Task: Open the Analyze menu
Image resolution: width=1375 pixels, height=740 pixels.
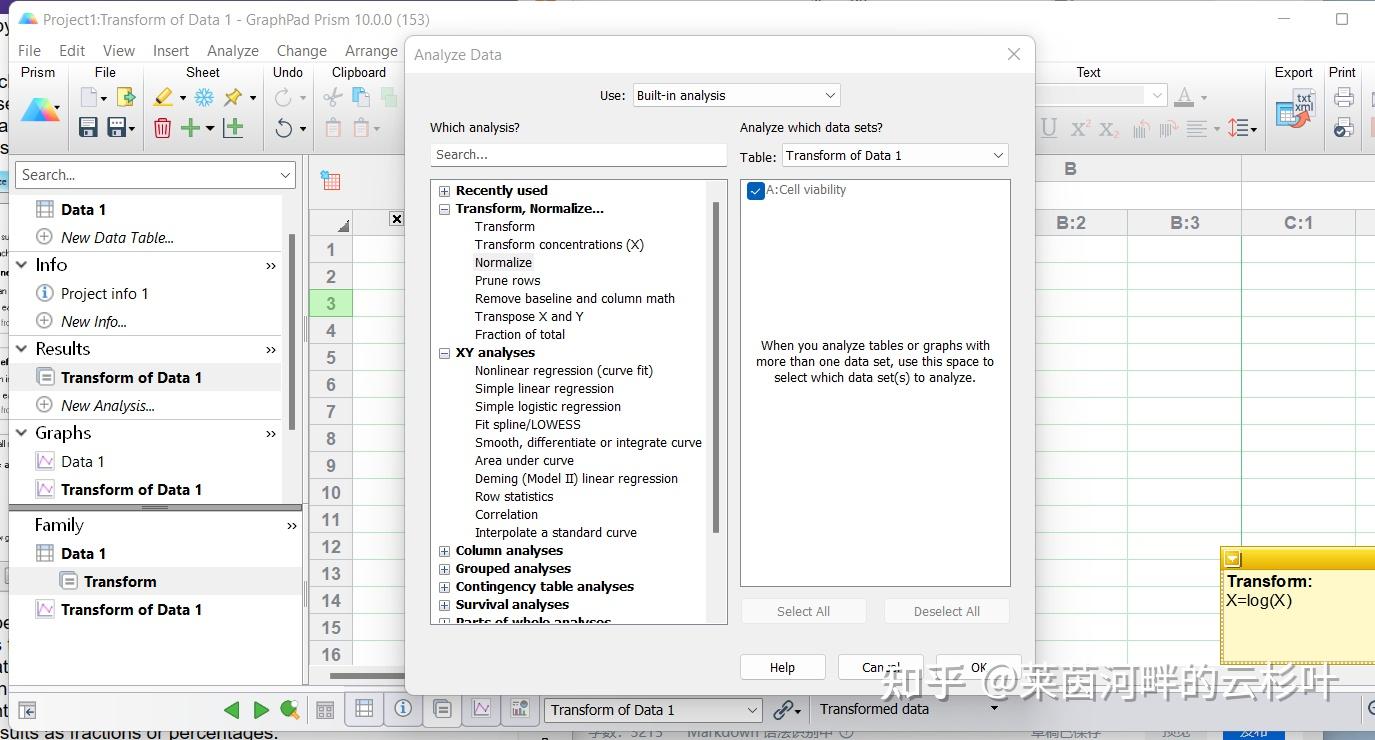Action: click(x=233, y=51)
